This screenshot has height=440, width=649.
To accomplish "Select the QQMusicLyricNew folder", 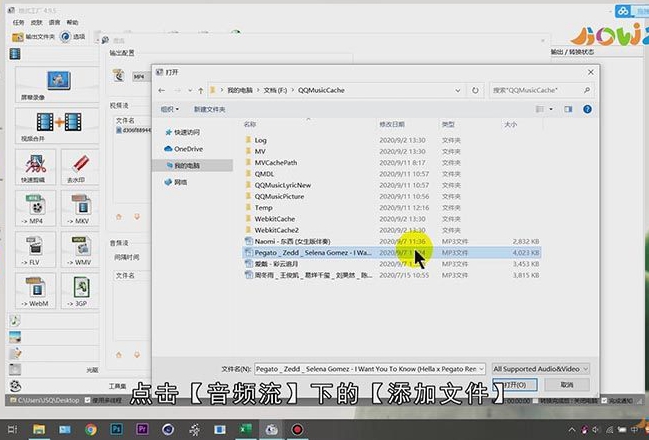I will [283, 185].
